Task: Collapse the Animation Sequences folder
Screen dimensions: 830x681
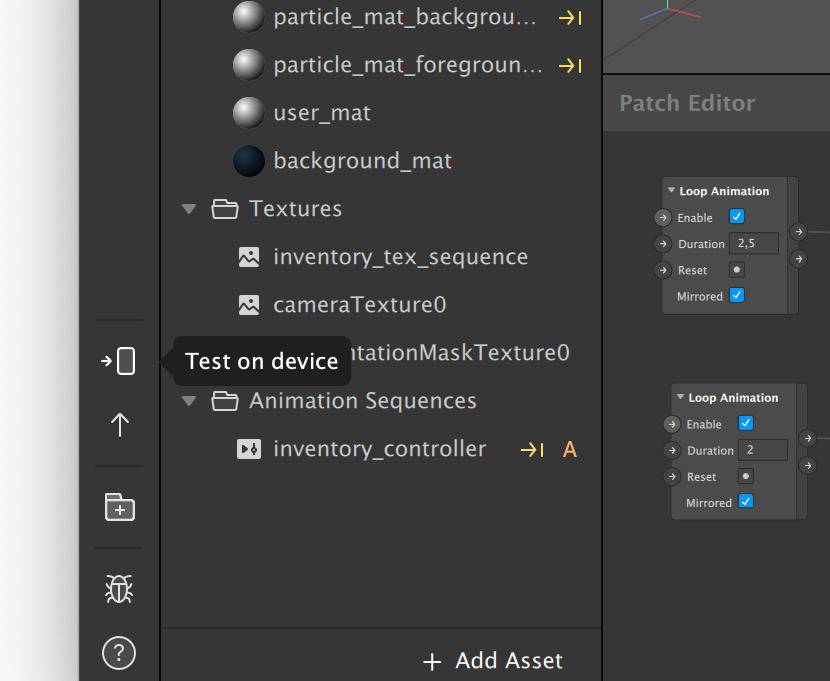Action: [x=188, y=401]
